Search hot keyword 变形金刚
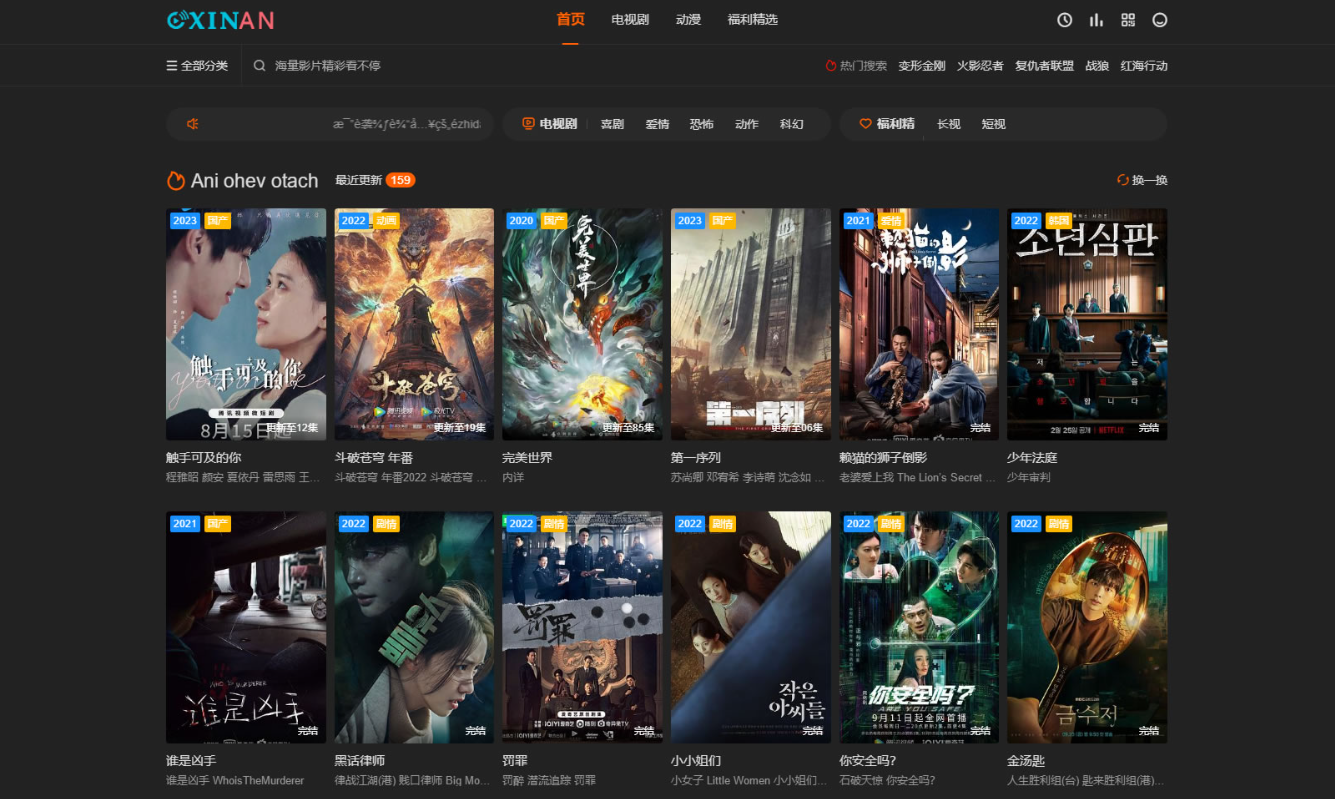 click(921, 66)
